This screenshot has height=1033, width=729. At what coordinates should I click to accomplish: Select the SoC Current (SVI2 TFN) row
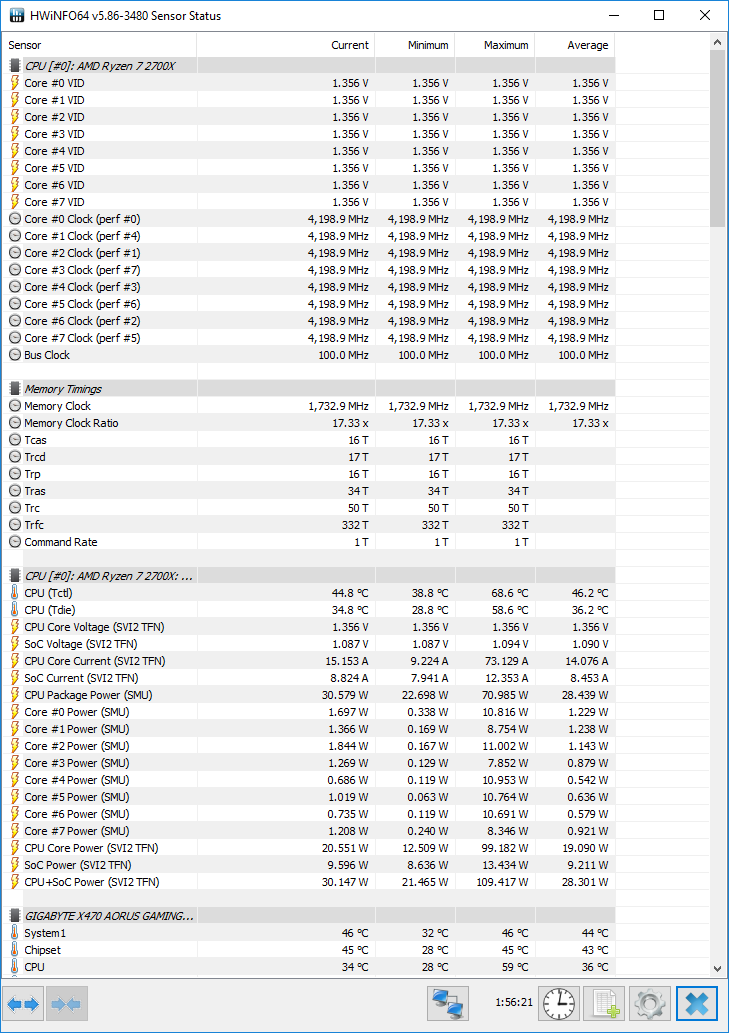[x=308, y=678]
